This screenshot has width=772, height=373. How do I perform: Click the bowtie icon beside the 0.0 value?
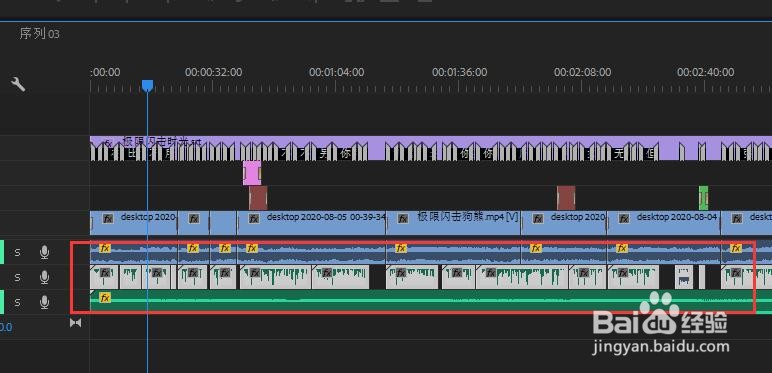tap(75, 323)
